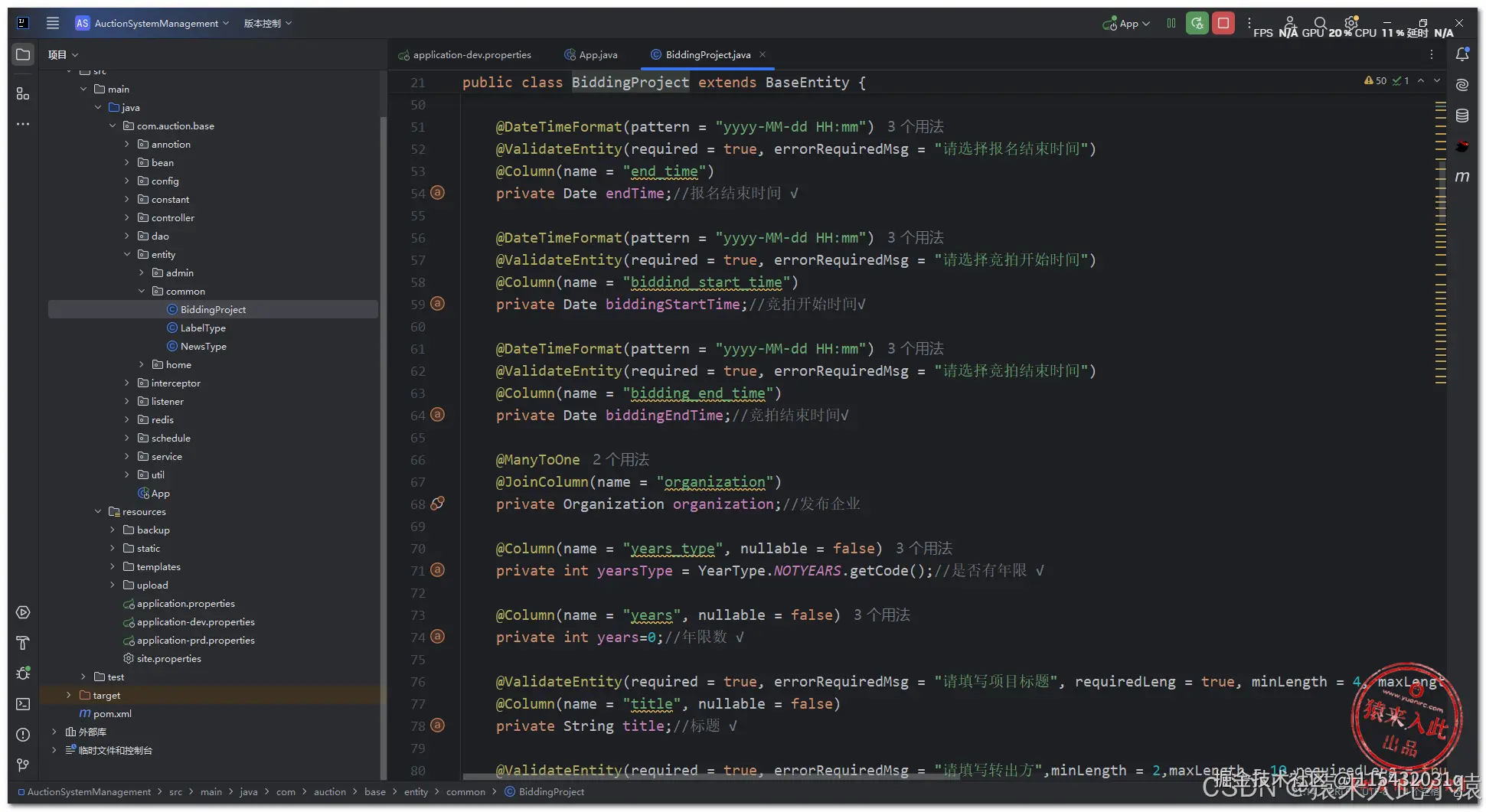Screen dimensions: 1486x812
Task: Open the Build hammer tool window
Action: [x=23, y=643]
